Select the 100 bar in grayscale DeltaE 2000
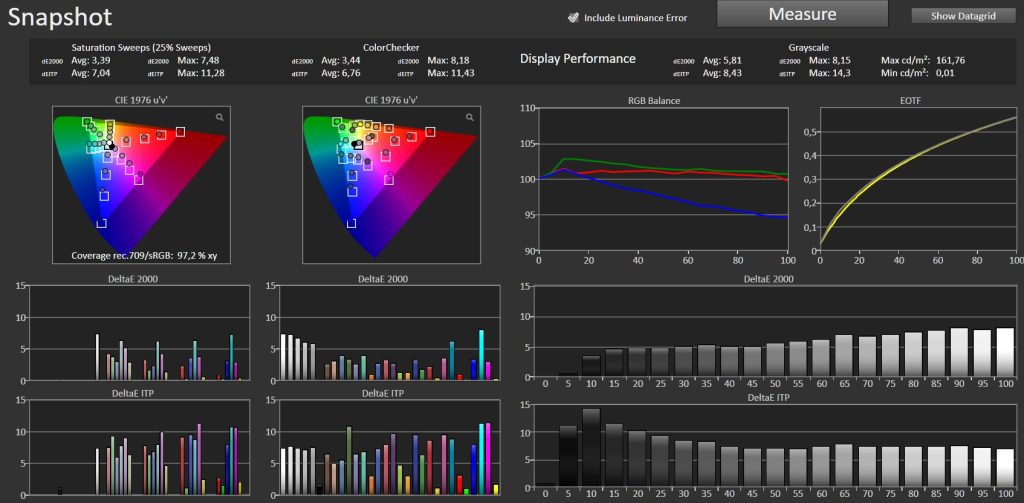1024x503 pixels. (1005, 353)
